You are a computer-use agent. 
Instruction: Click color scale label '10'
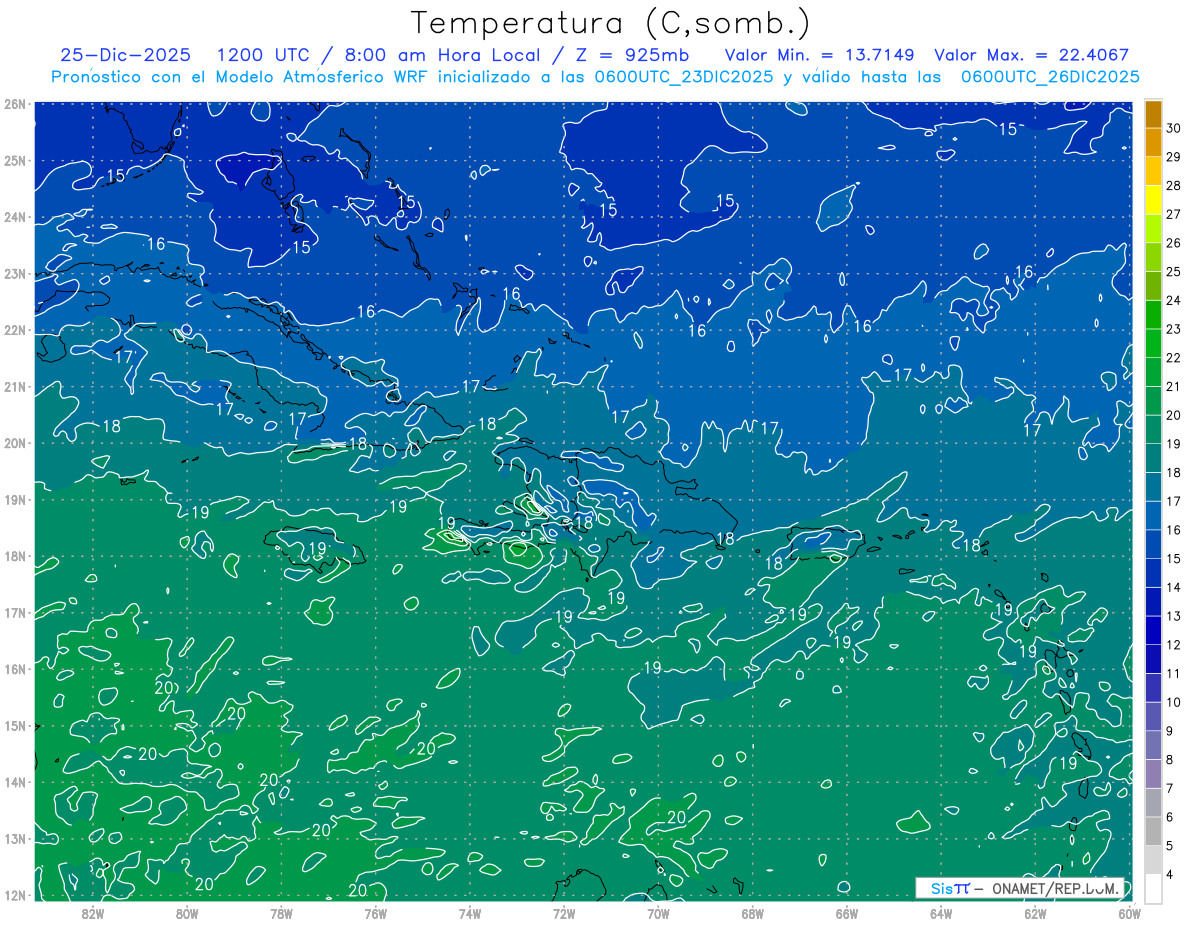click(x=1174, y=702)
